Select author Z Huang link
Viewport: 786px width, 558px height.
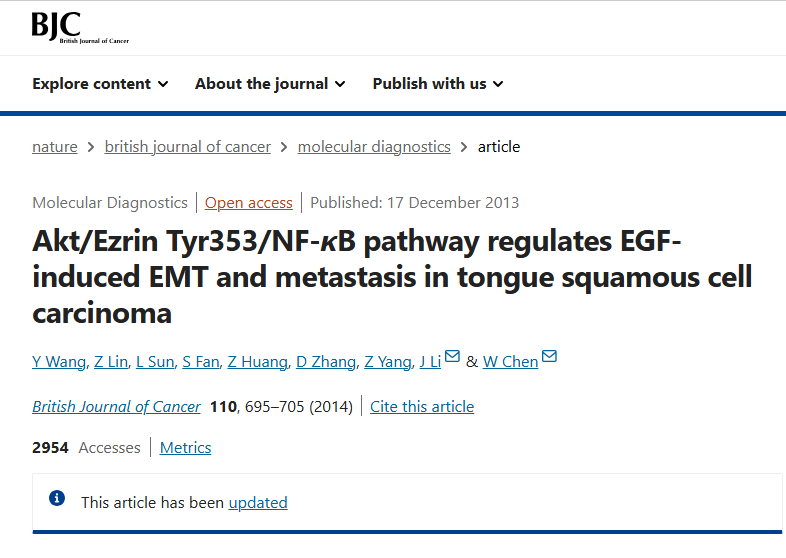[258, 361]
